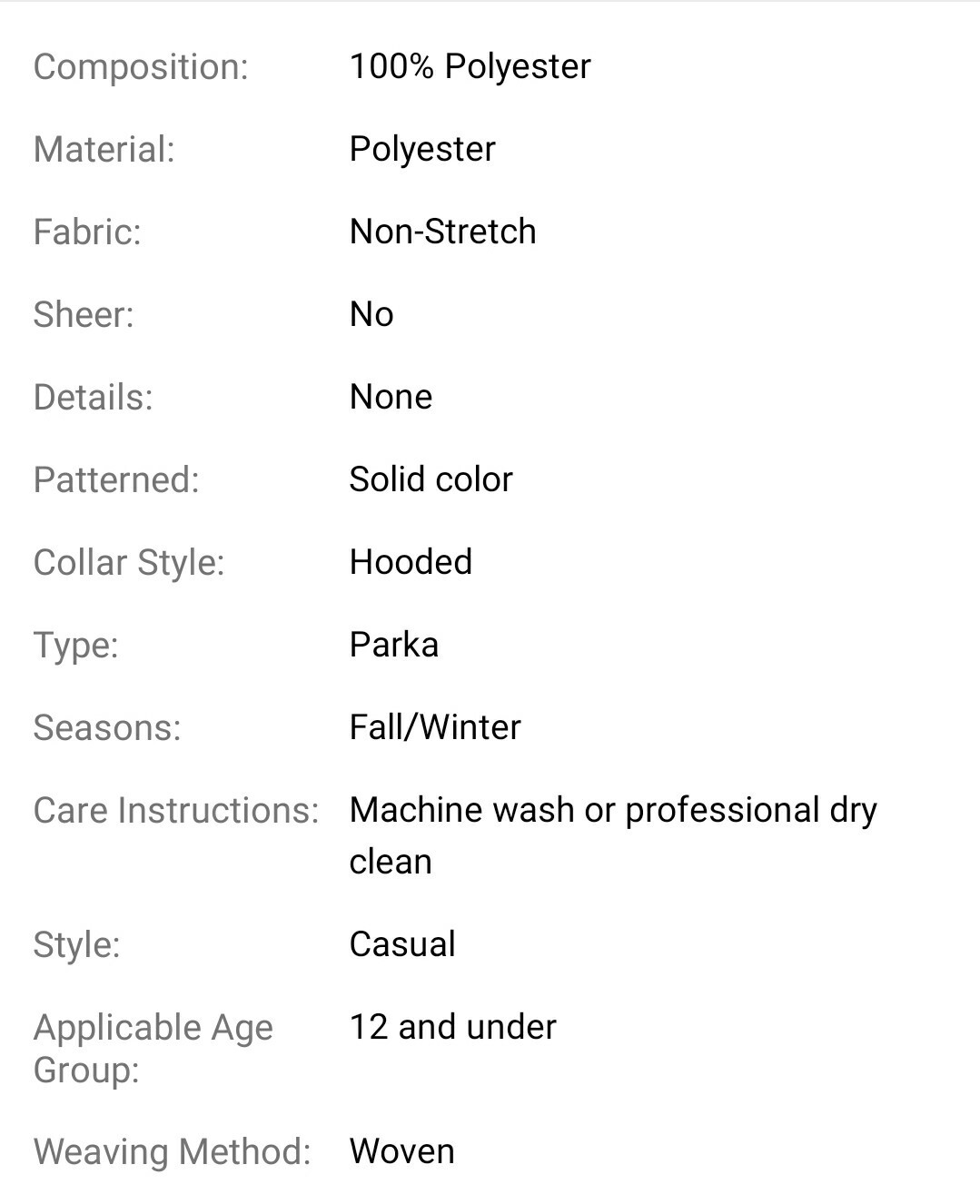Click the Seasons label
Viewport: 980px width, 1204px height.
point(107,728)
